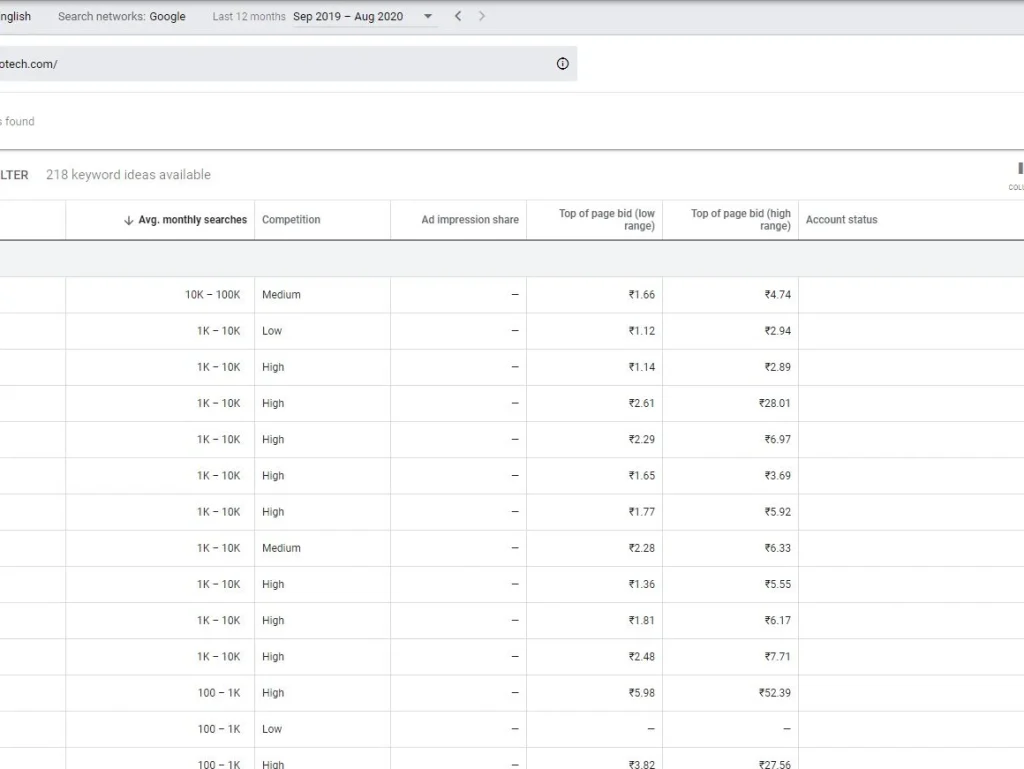Select the ₹5.98 low range bid cell
1024x769 pixels.
(641, 693)
